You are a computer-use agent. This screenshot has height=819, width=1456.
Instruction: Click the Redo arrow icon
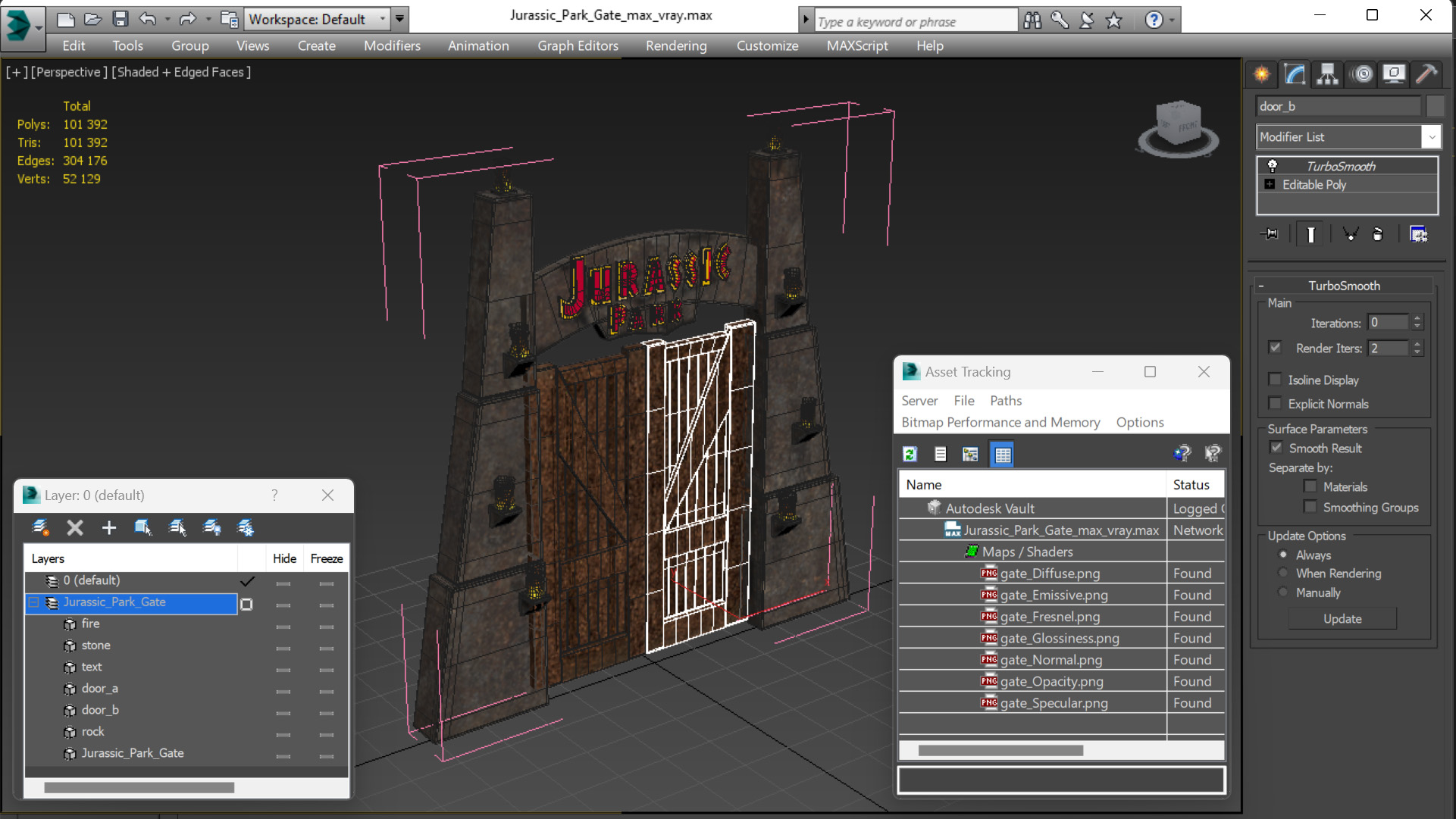pos(187,19)
